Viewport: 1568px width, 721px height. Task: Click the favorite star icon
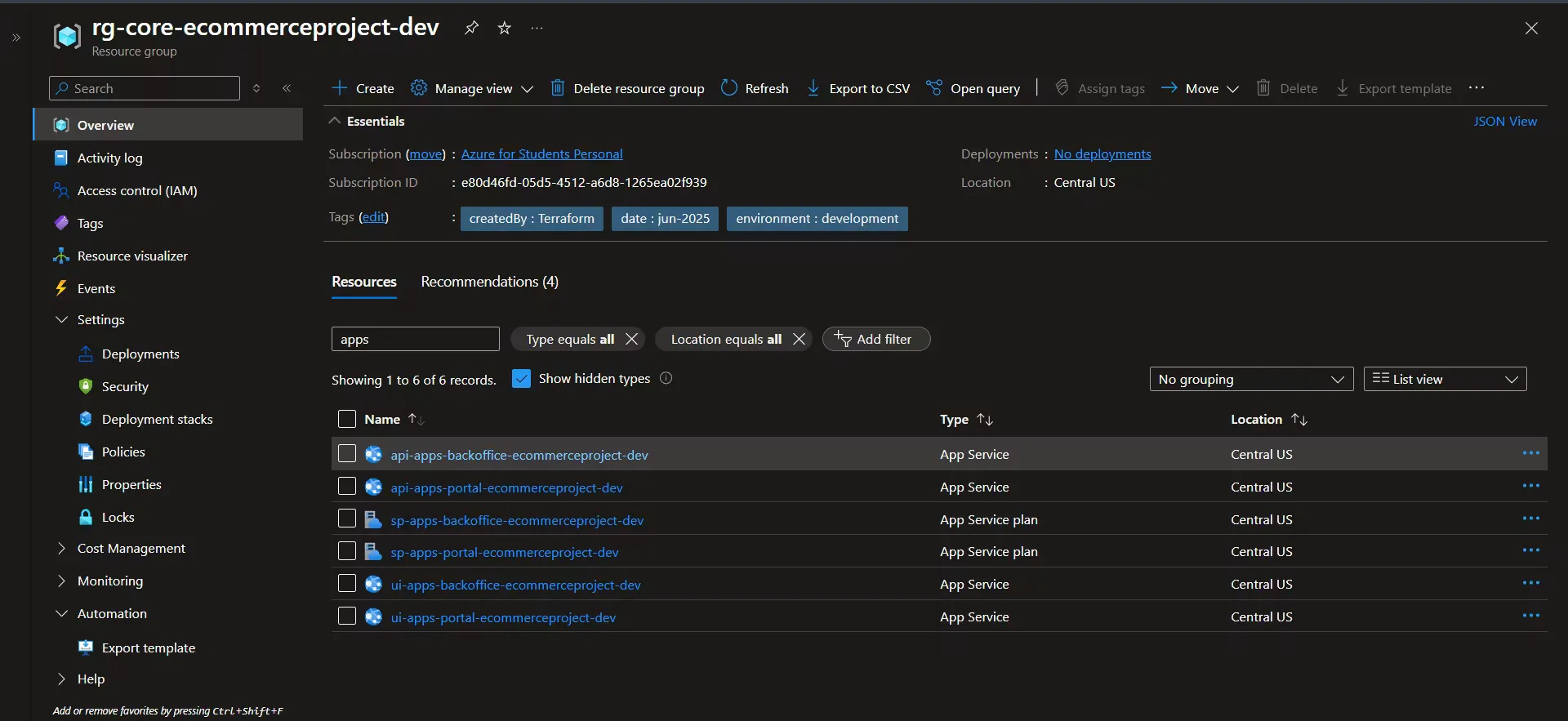(505, 28)
